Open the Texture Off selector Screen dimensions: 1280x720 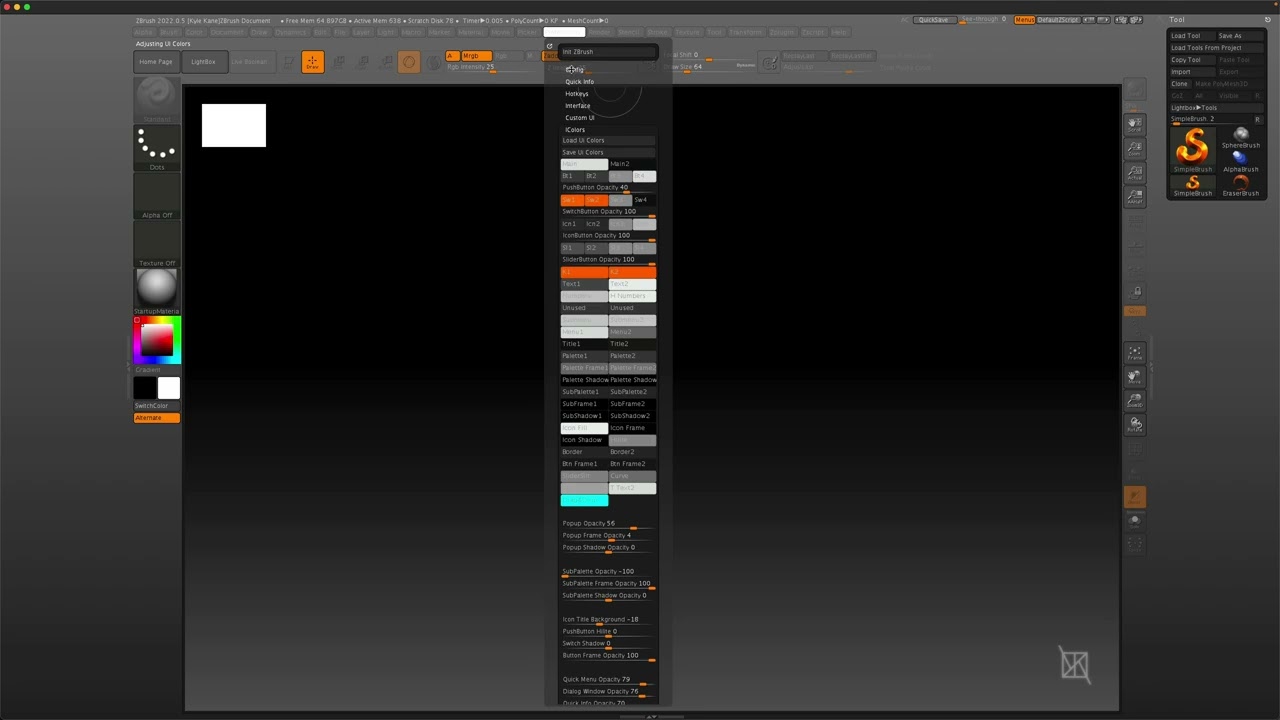[x=157, y=244]
